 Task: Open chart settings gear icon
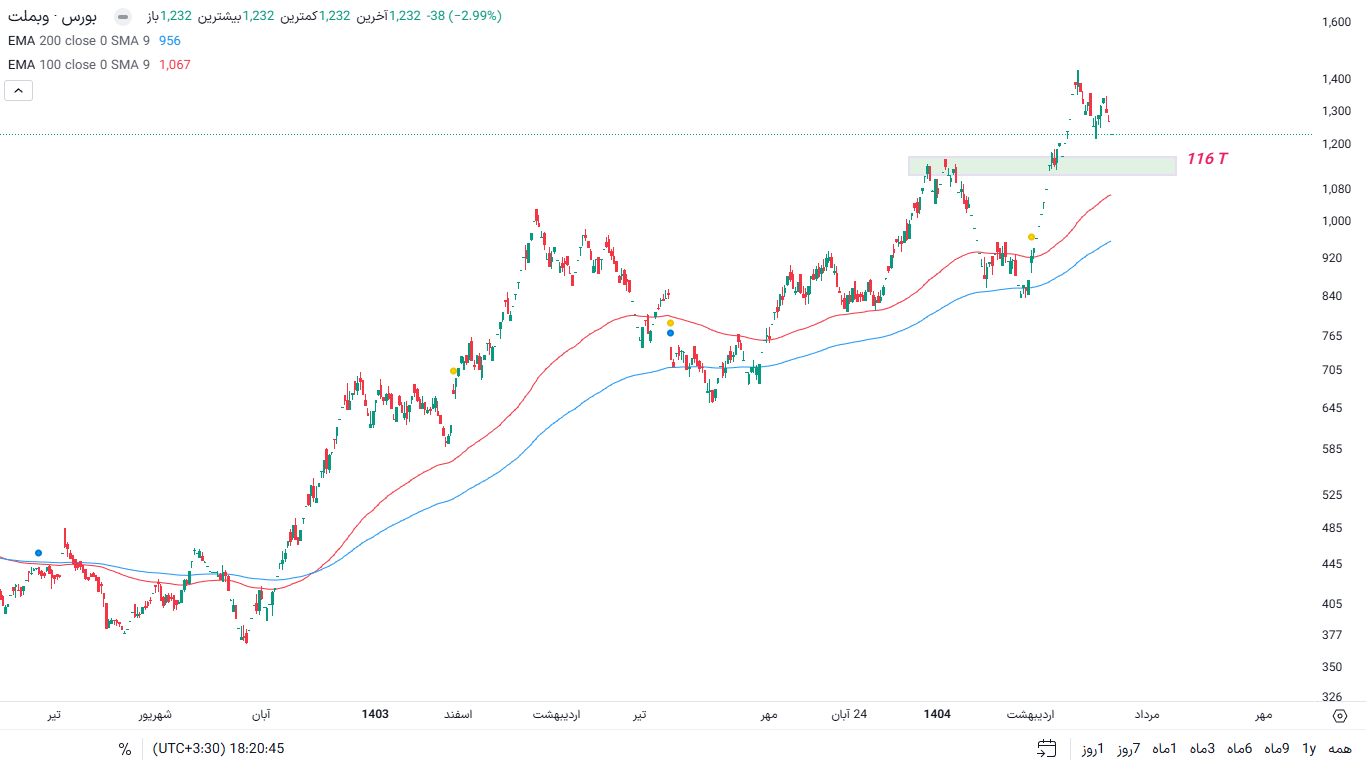[x=1340, y=716]
